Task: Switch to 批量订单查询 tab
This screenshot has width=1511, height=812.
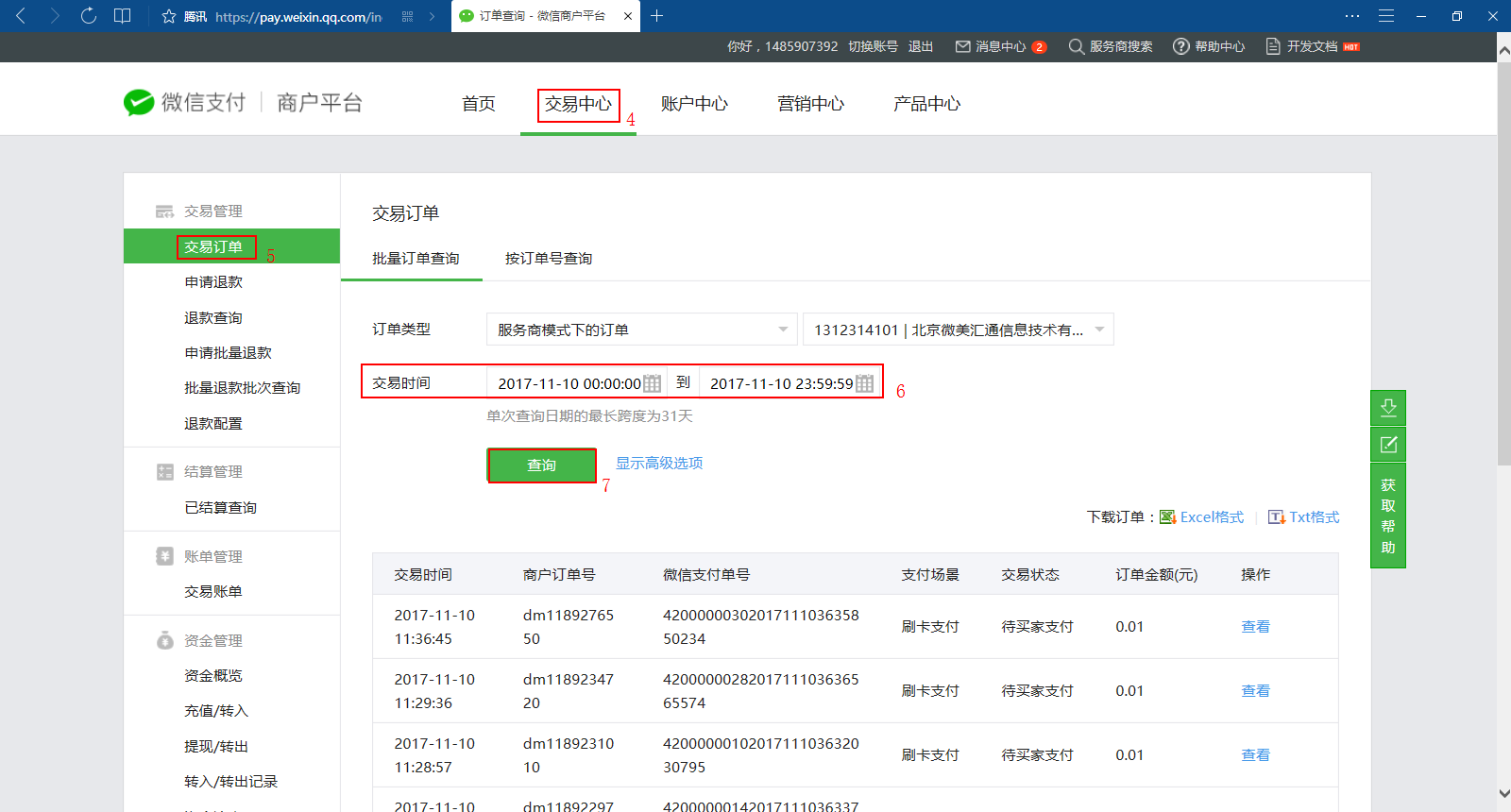Action: tap(416, 259)
